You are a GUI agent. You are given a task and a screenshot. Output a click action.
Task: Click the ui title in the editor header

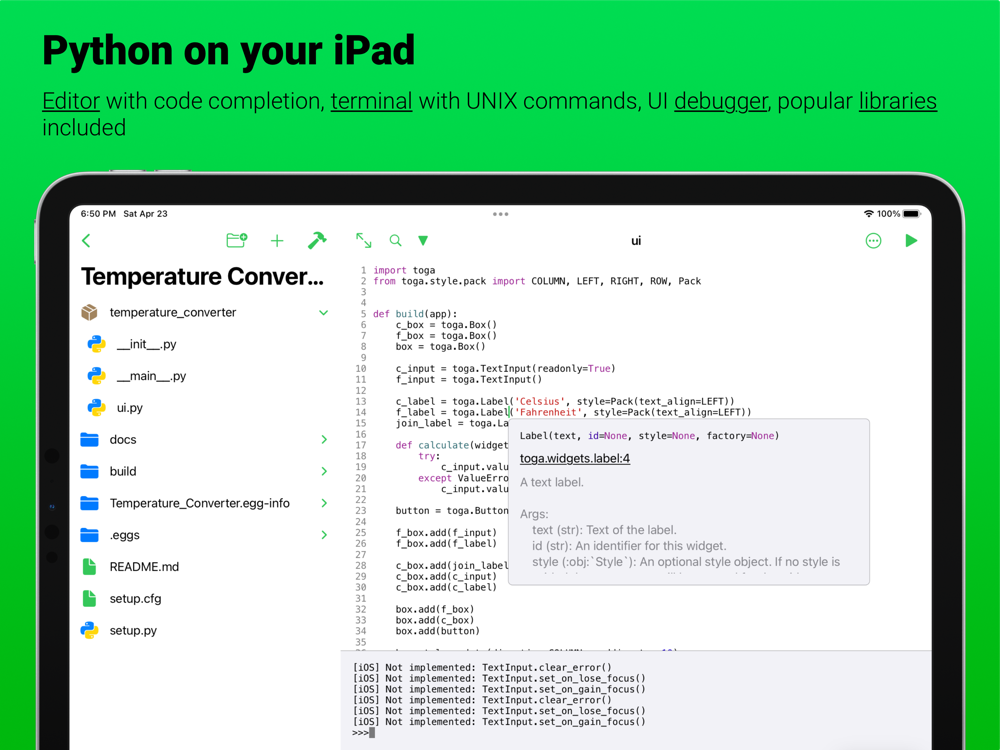pyautogui.click(x=636, y=240)
